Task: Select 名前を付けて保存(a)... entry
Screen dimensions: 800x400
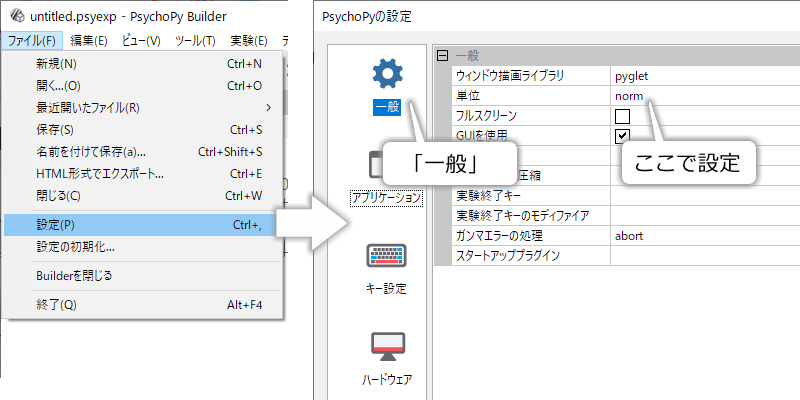Action: click(x=143, y=152)
